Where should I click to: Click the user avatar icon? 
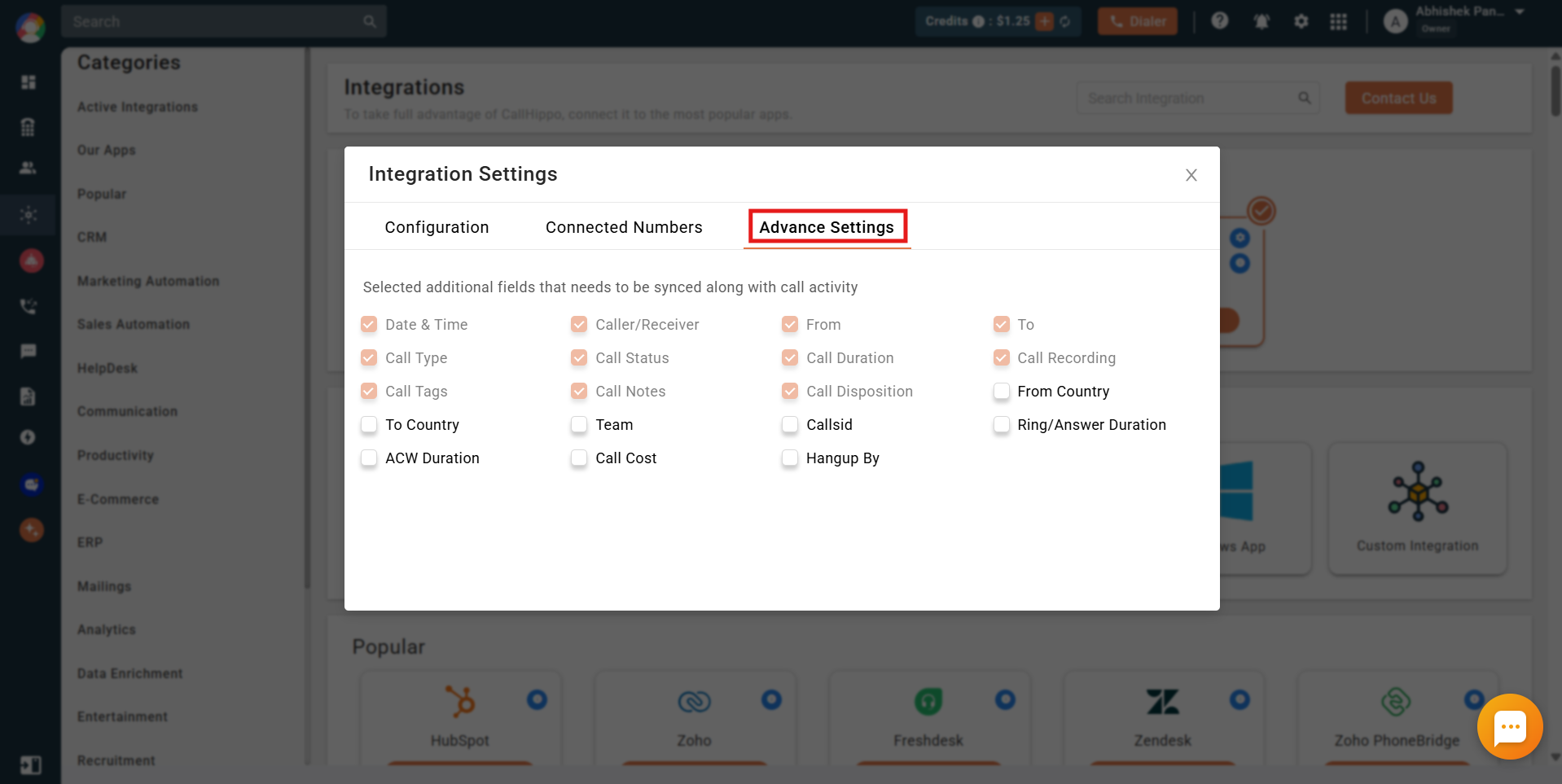point(1396,22)
